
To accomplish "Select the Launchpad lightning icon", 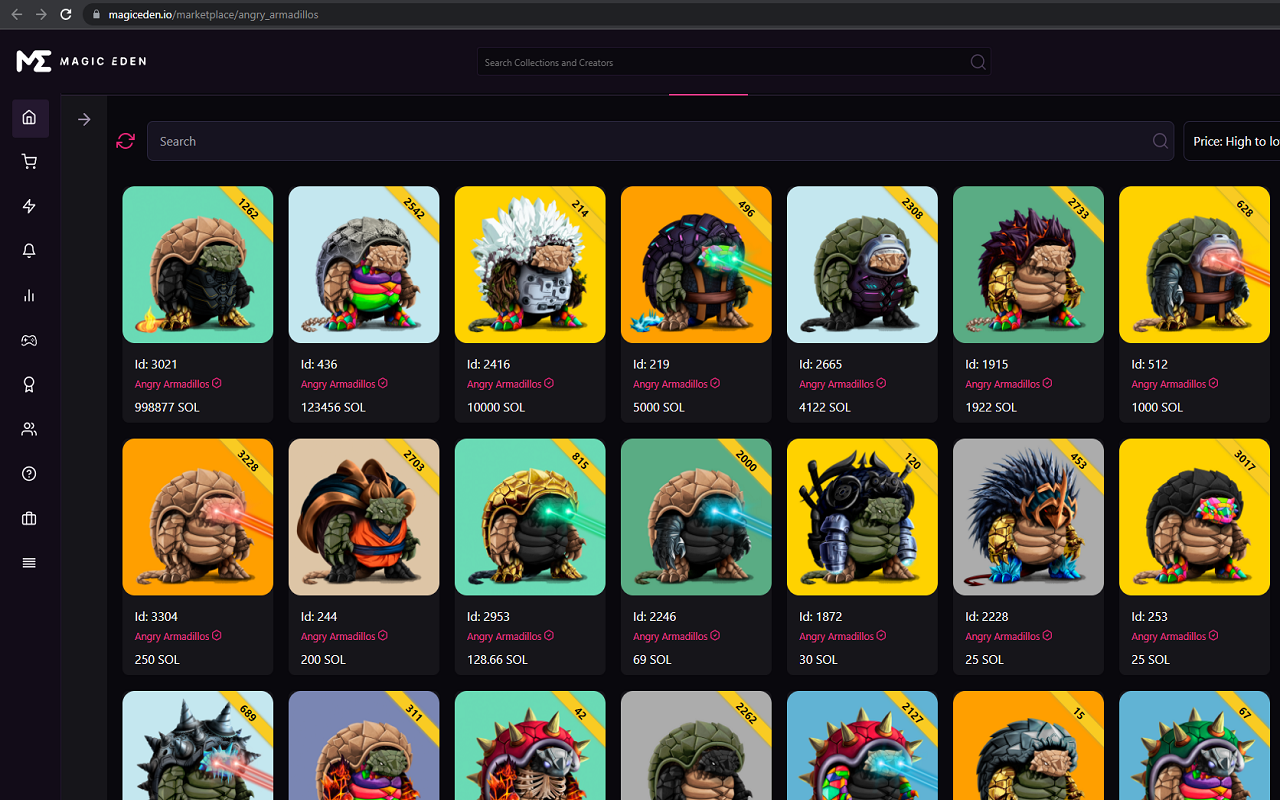I will coord(29,206).
